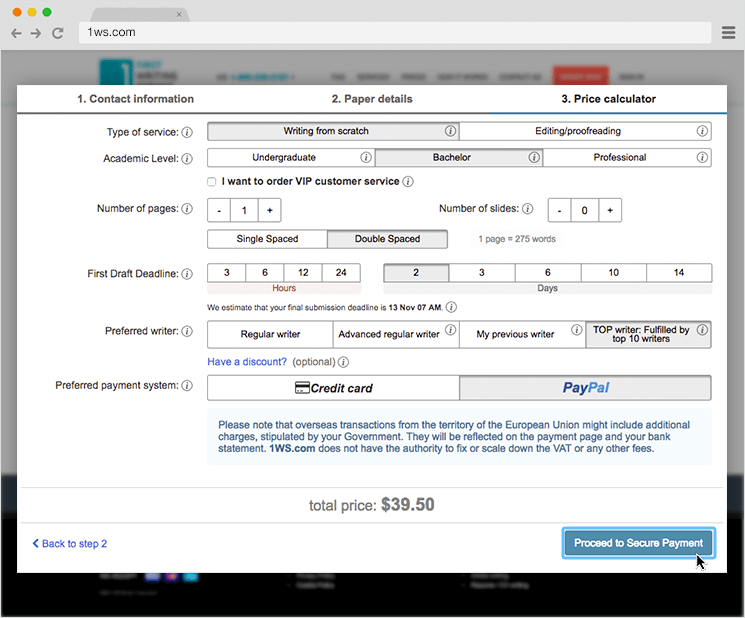Image resolution: width=745 pixels, height=618 pixels.
Task: Select the 14 days deadline option
Action: coord(679,273)
